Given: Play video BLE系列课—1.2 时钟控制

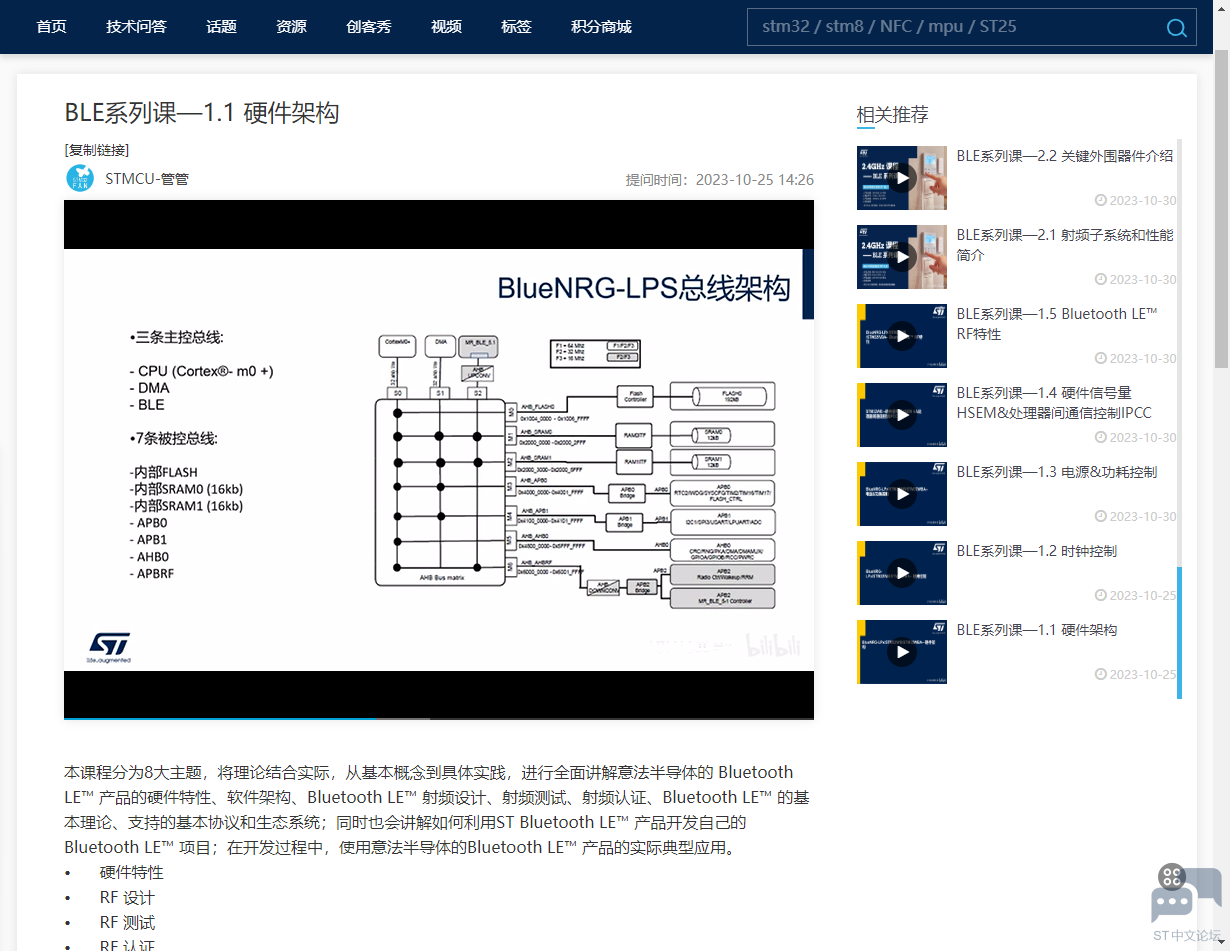Looking at the screenshot, I should [x=902, y=573].
